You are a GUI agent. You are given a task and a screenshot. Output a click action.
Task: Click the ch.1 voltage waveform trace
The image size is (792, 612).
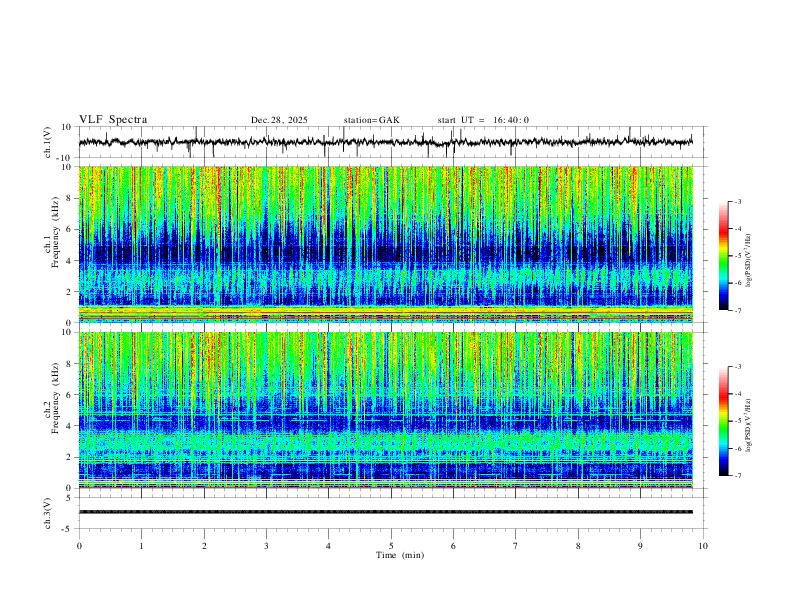tap(386, 142)
